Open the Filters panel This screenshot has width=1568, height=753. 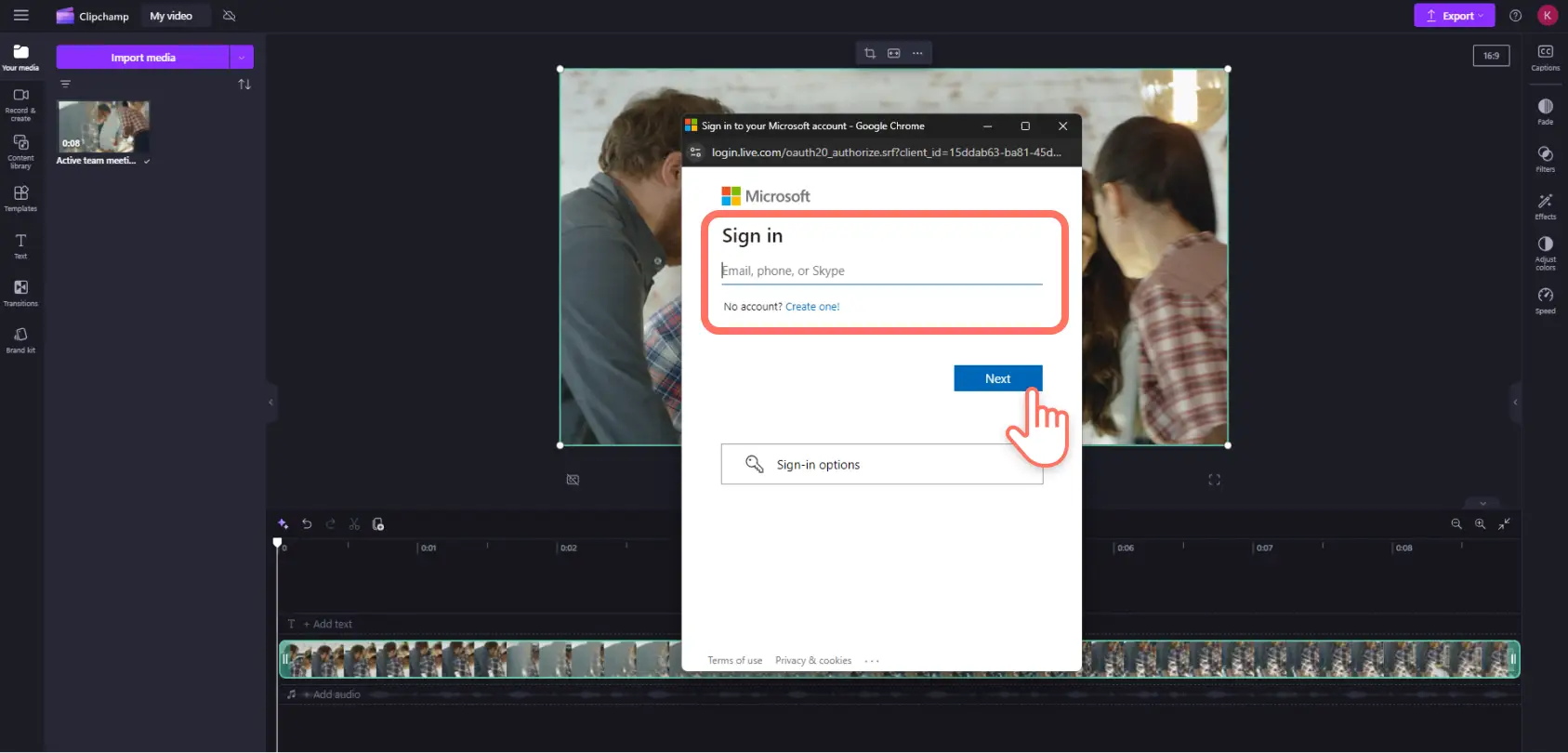click(1546, 159)
